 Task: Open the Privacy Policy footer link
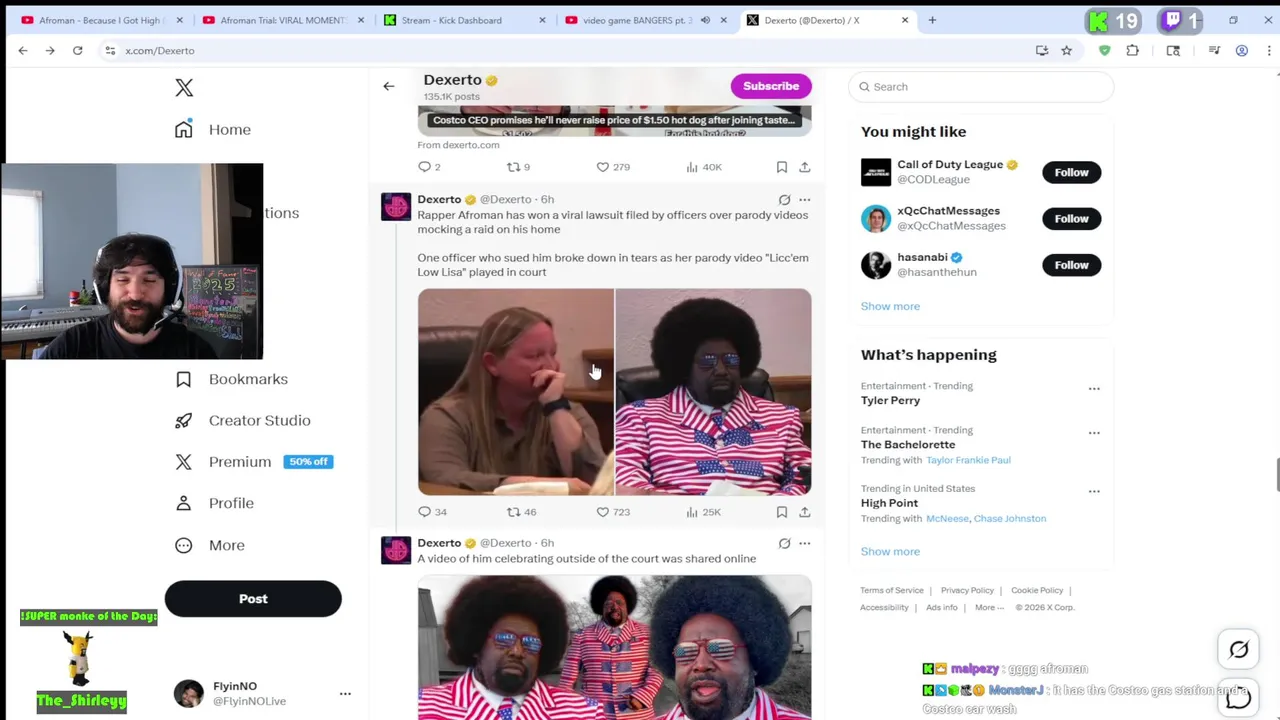click(967, 590)
